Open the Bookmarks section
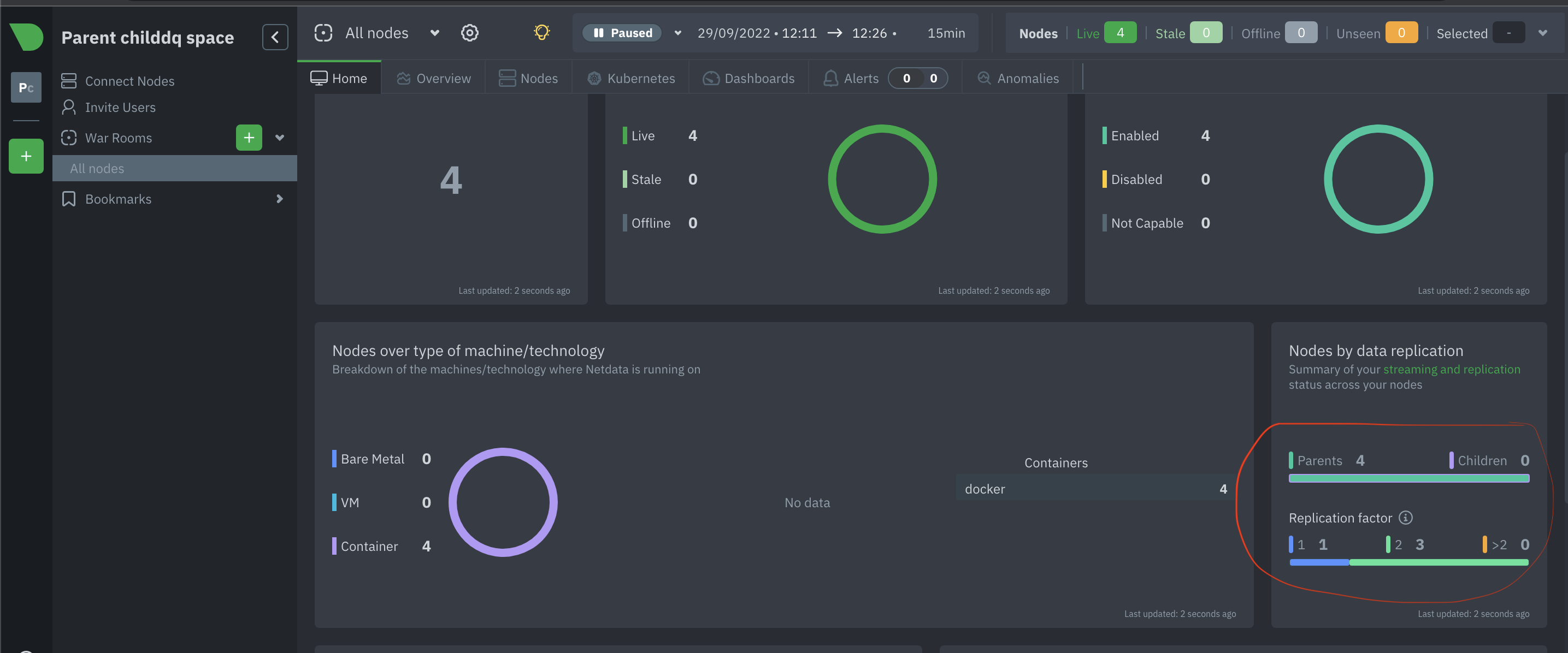The width and height of the screenshot is (1568, 653). [118, 198]
